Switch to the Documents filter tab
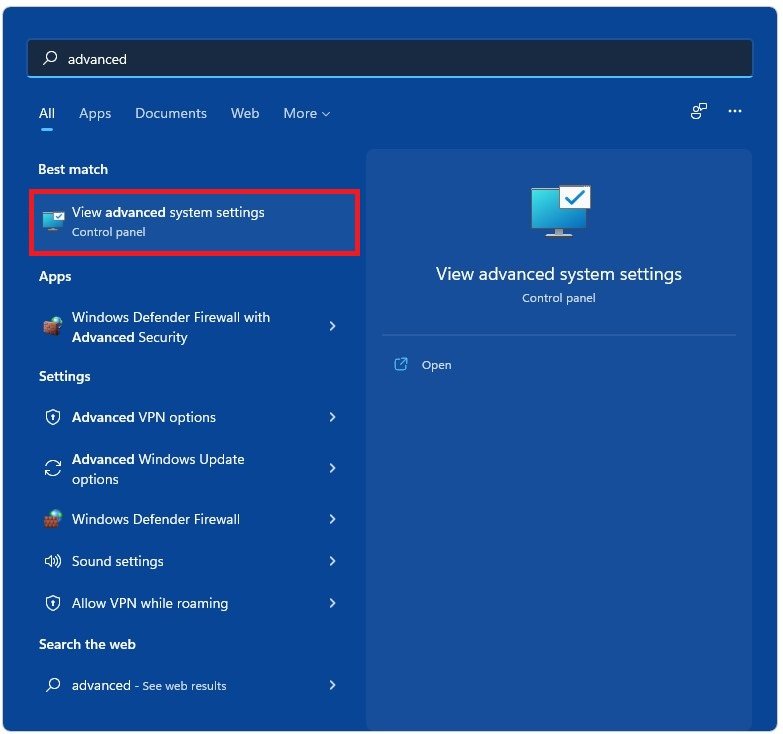The height and width of the screenshot is (734, 783). (171, 113)
